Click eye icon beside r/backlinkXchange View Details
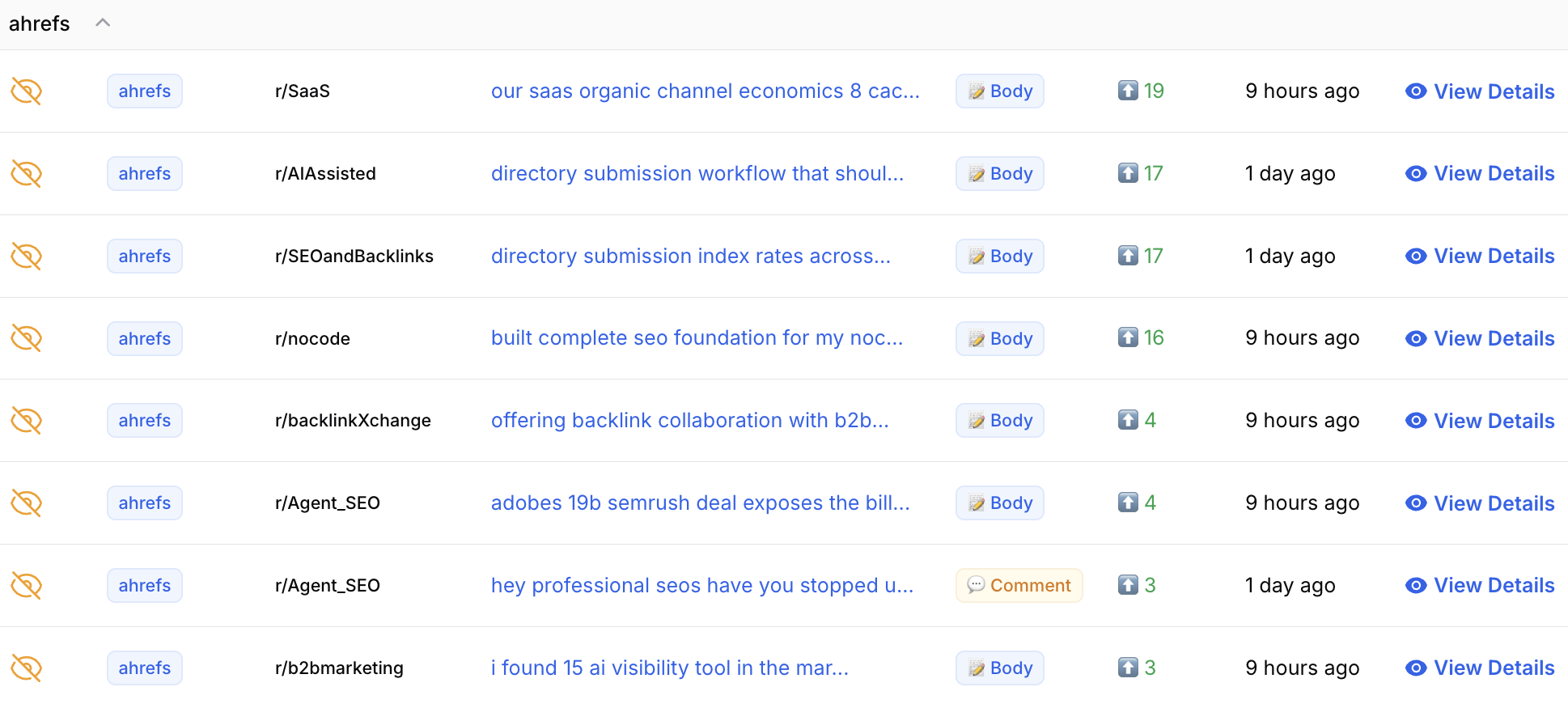This screenshot has width=1568, height=704. tap(1416, 421)
